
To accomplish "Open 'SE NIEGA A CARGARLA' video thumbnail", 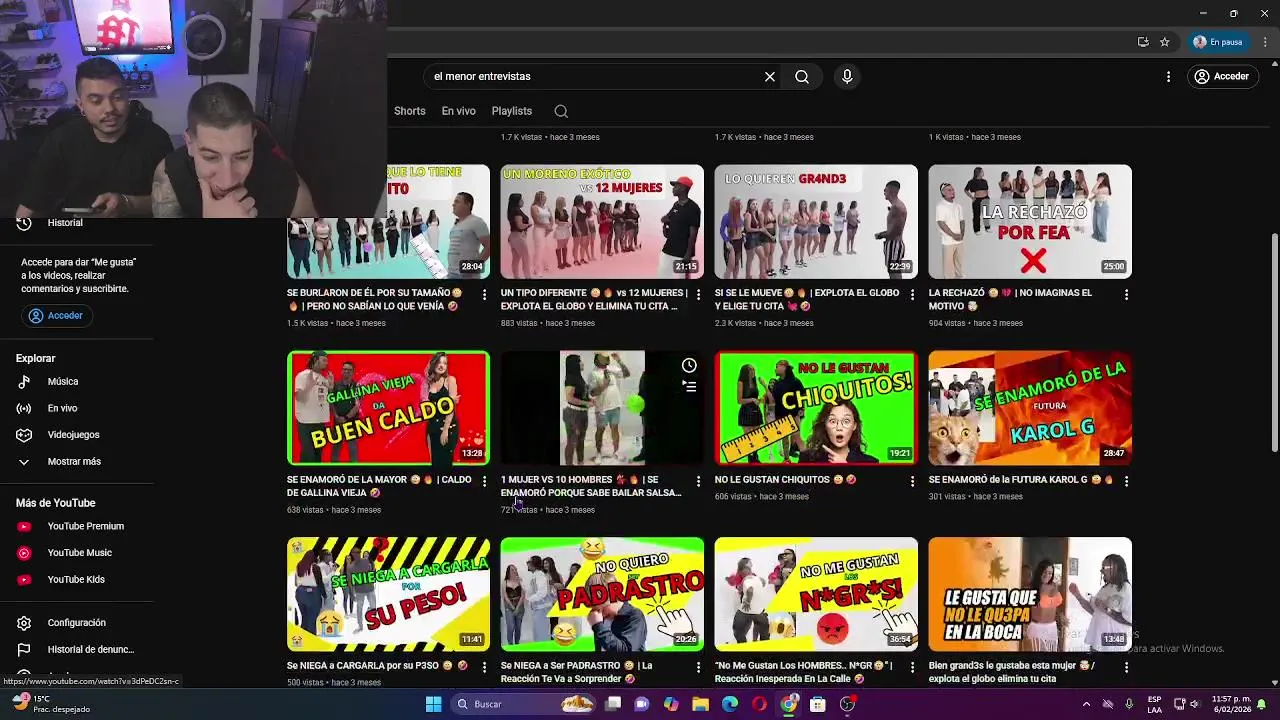I will (388, 595).
